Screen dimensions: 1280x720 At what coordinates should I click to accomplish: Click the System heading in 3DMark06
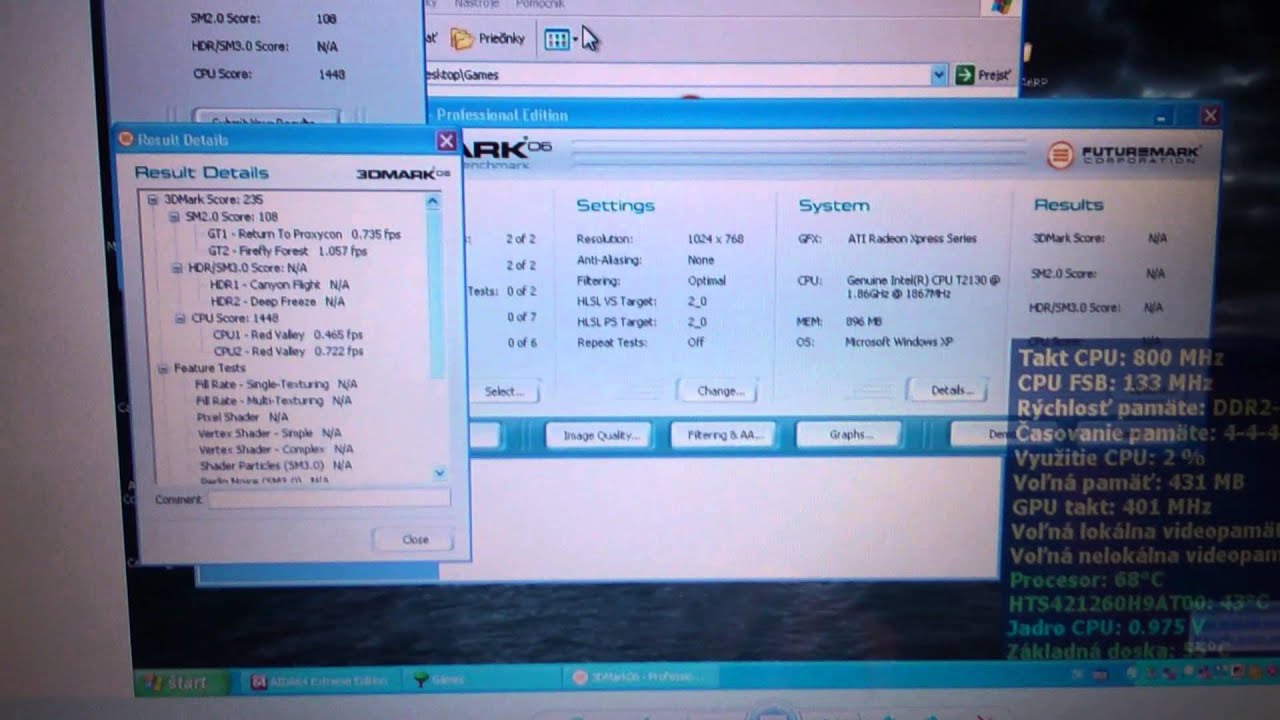pyautogui.click(x=833, y=205)
